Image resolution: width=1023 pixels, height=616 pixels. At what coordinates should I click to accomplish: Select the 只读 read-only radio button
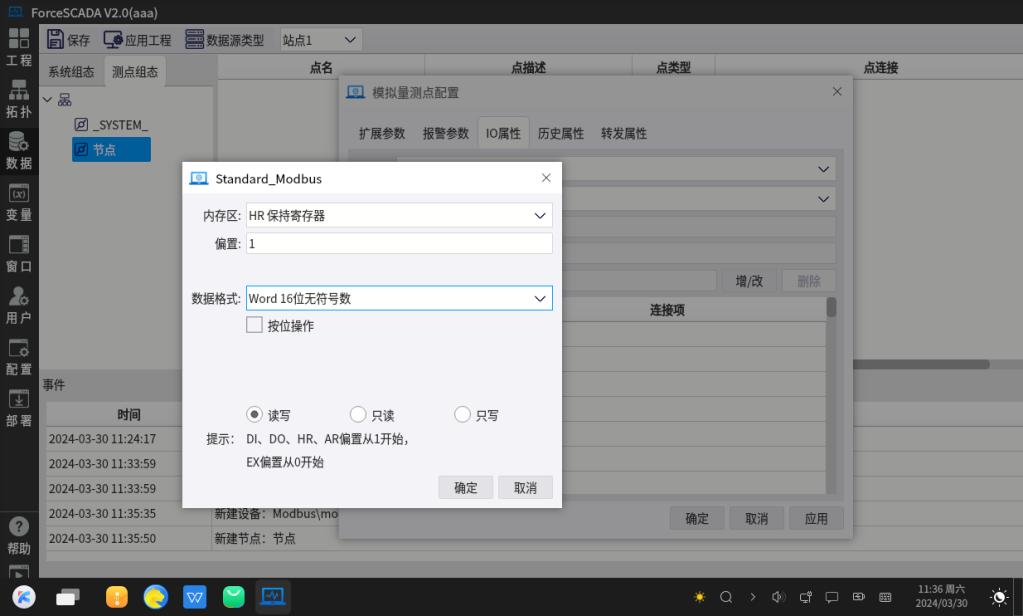[358, 415]
